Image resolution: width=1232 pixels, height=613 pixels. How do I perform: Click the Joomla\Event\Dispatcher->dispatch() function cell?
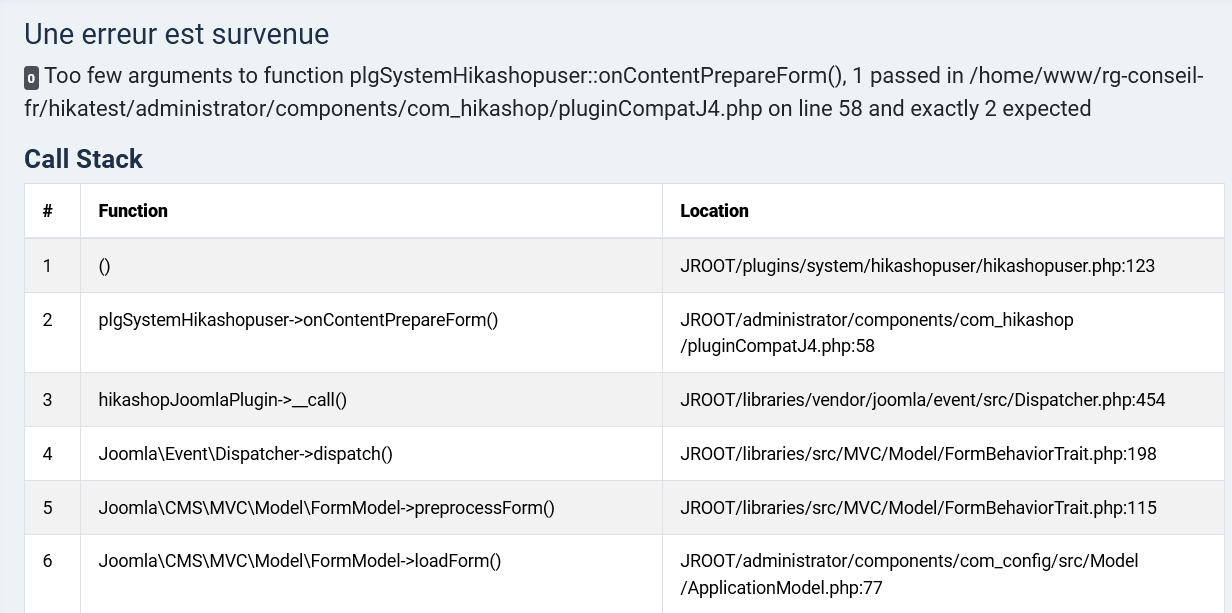[x=245, y=454]
